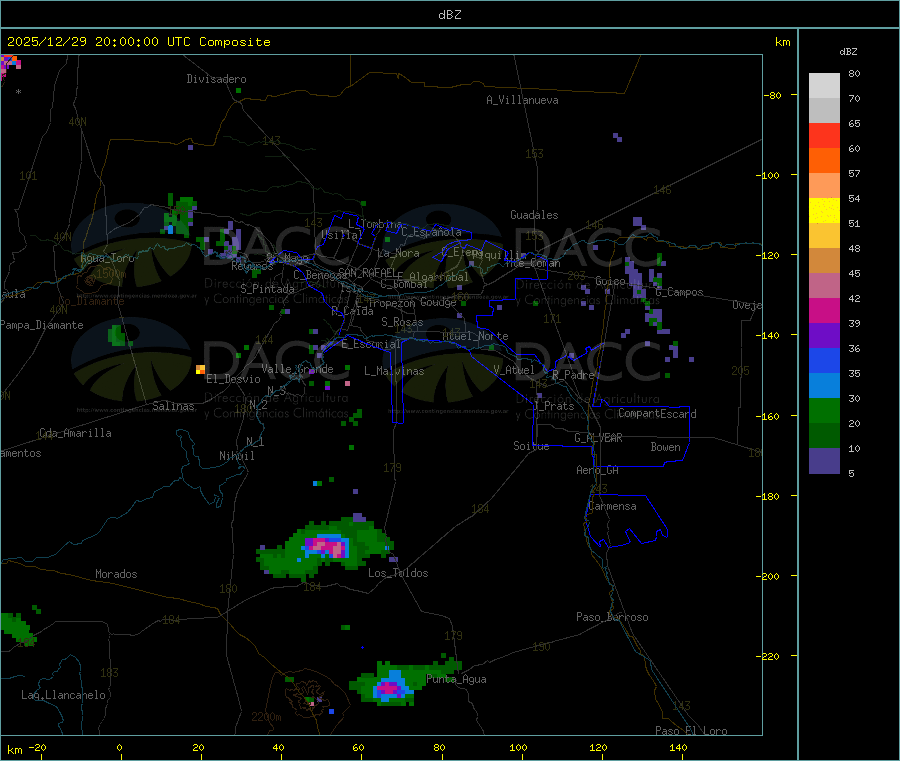Click the Punta_Agua map label
Screen dimensions: 900x761
pos(456,679)
